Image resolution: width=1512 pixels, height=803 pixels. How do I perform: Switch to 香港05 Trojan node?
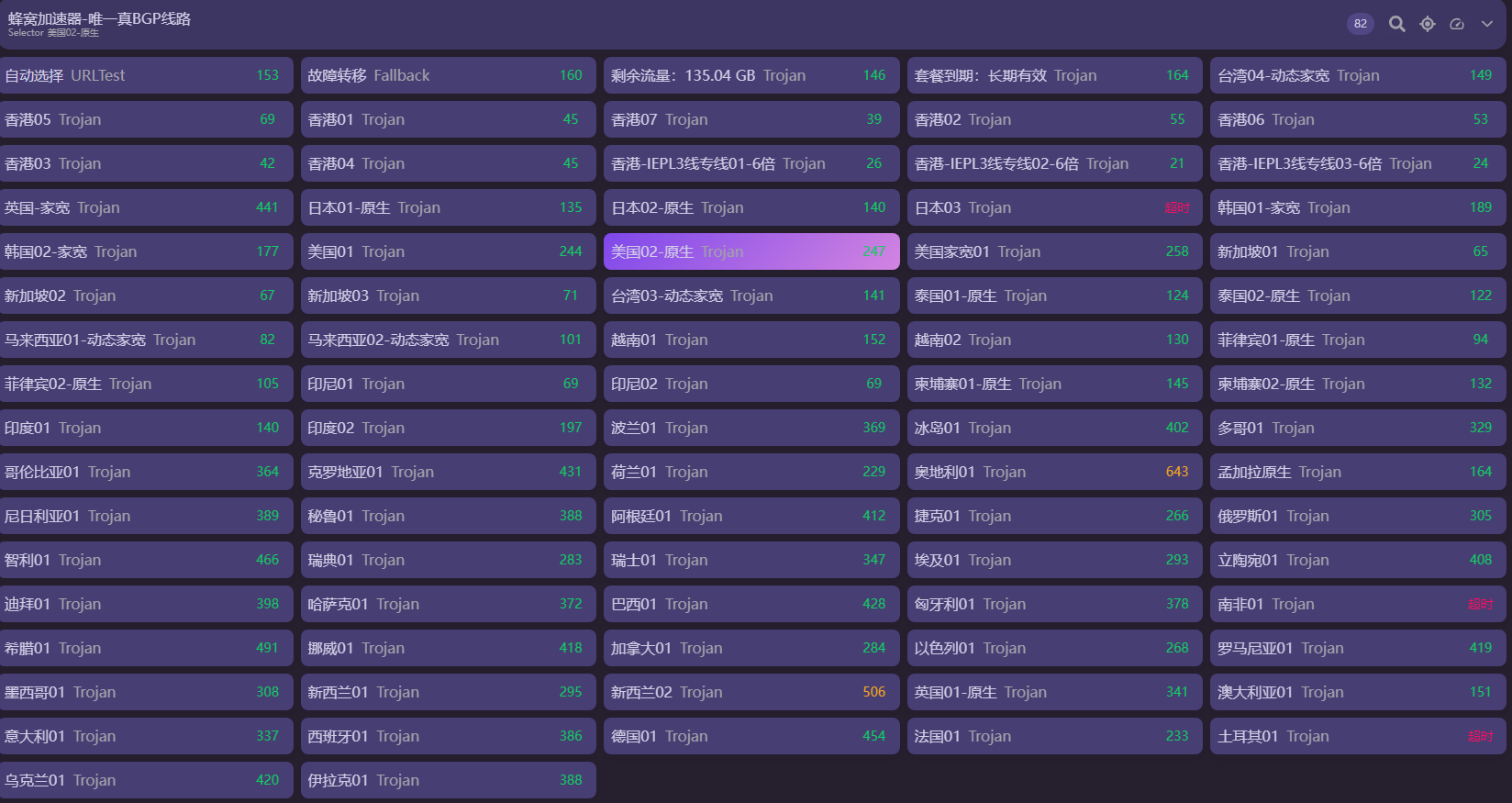[x=145, y=119]
